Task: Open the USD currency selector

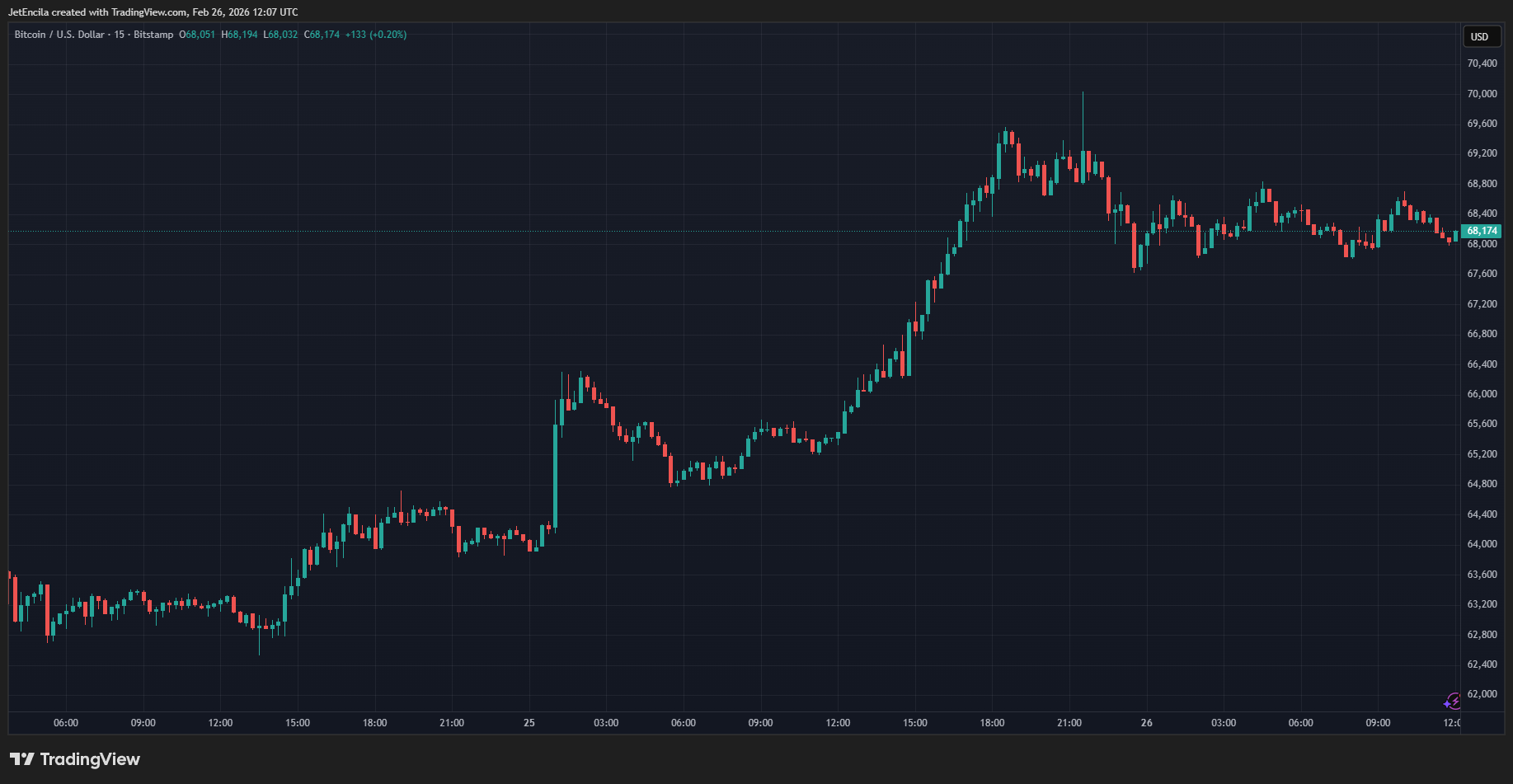Action: [1480, 36]
